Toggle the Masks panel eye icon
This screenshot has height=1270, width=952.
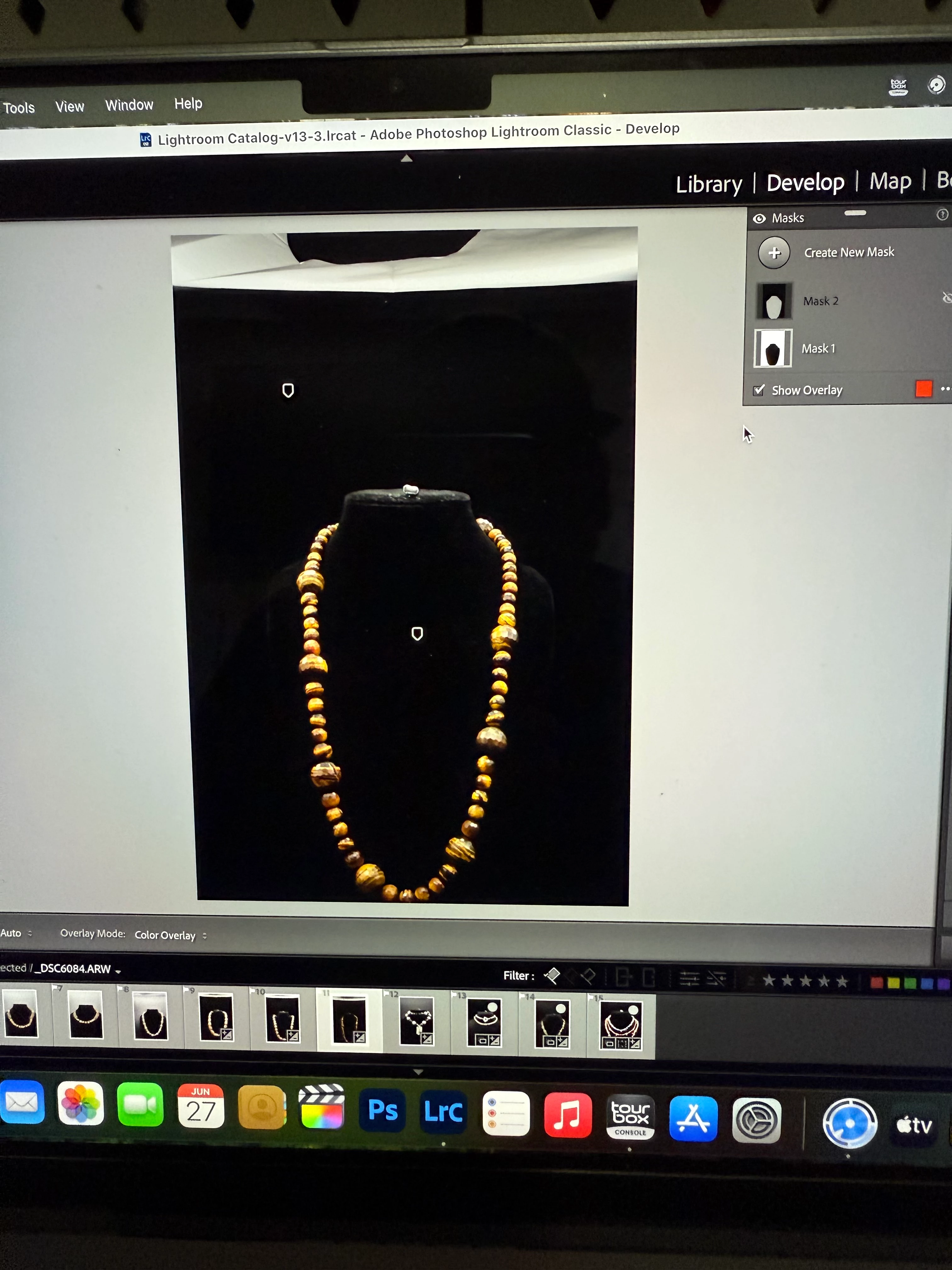(759, 219)
